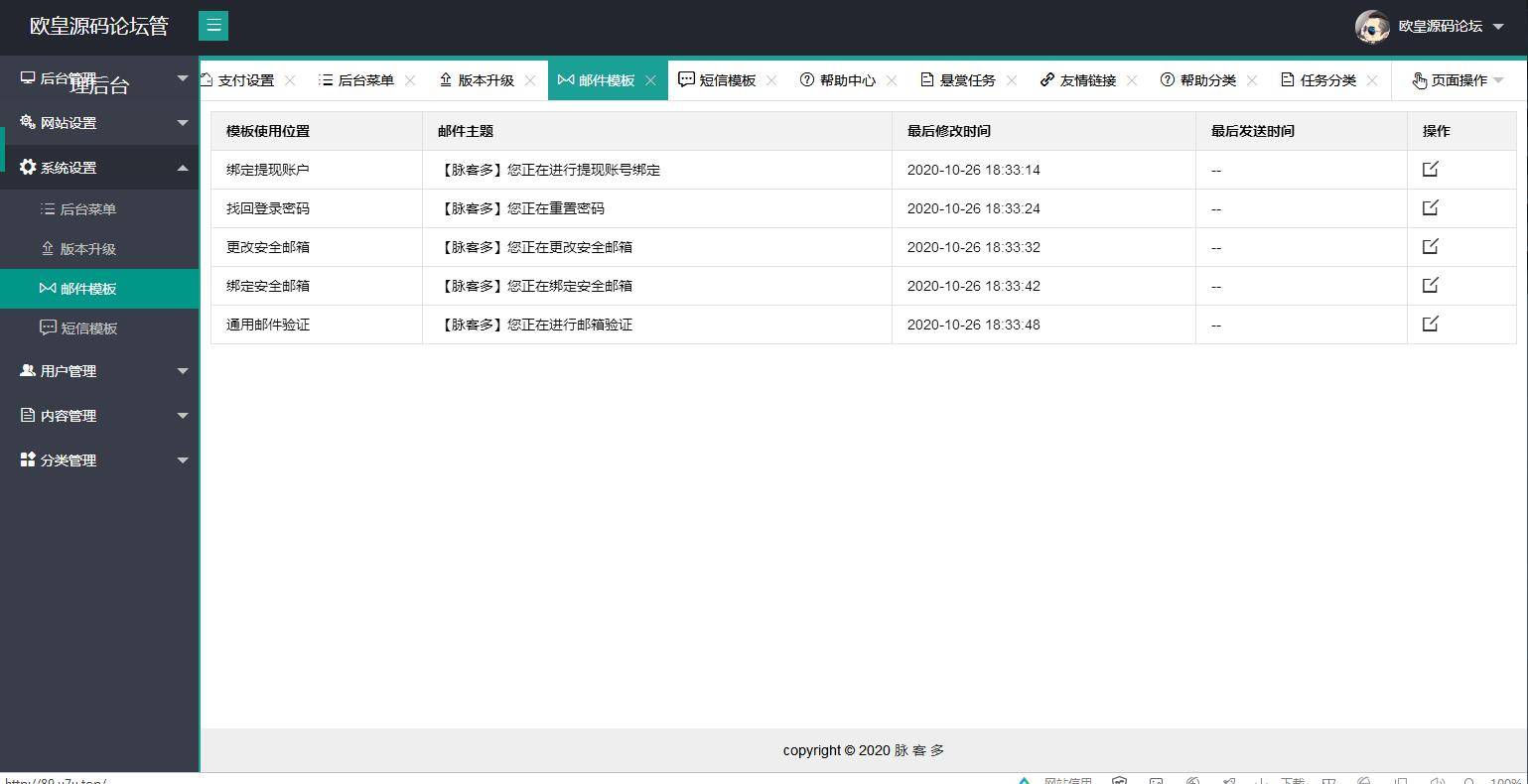Screen dimensions: 1528x784
Task: Click the sidebar collapse hamburger icon
Action: (213, 25)
